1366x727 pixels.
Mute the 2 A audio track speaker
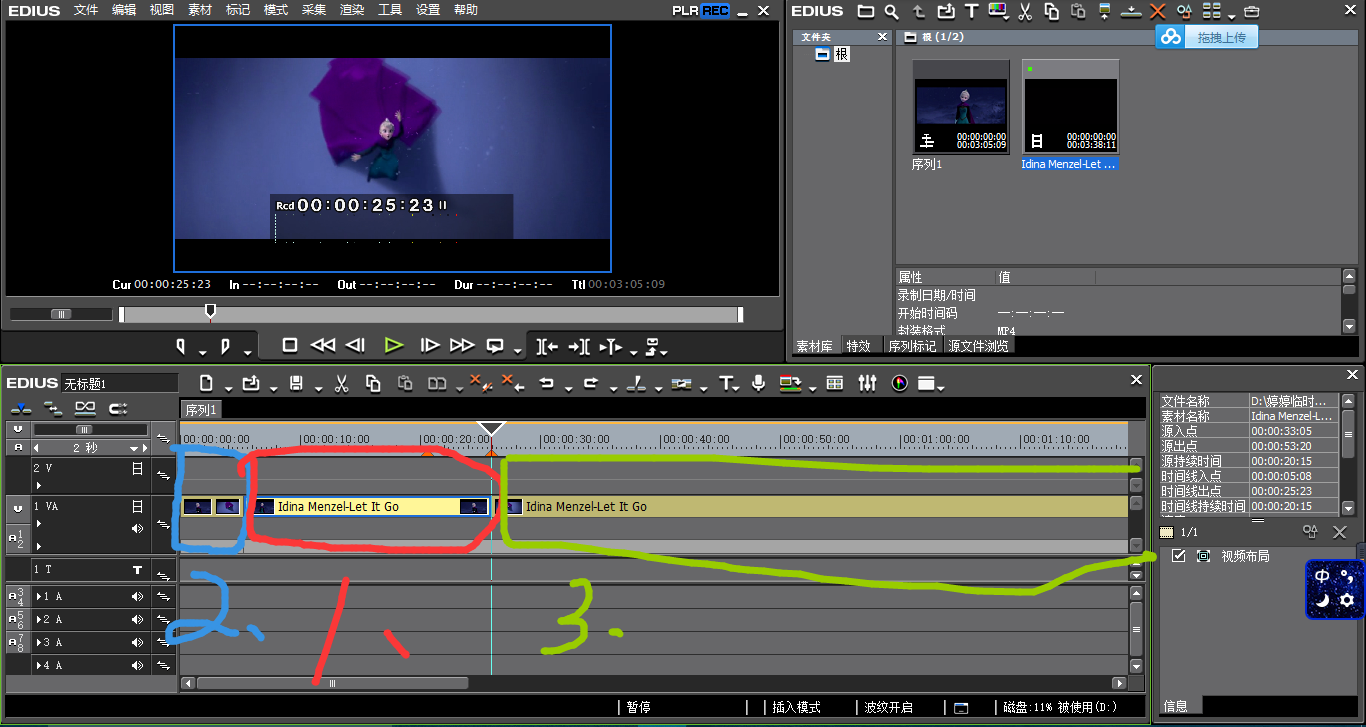coord(137,620)
